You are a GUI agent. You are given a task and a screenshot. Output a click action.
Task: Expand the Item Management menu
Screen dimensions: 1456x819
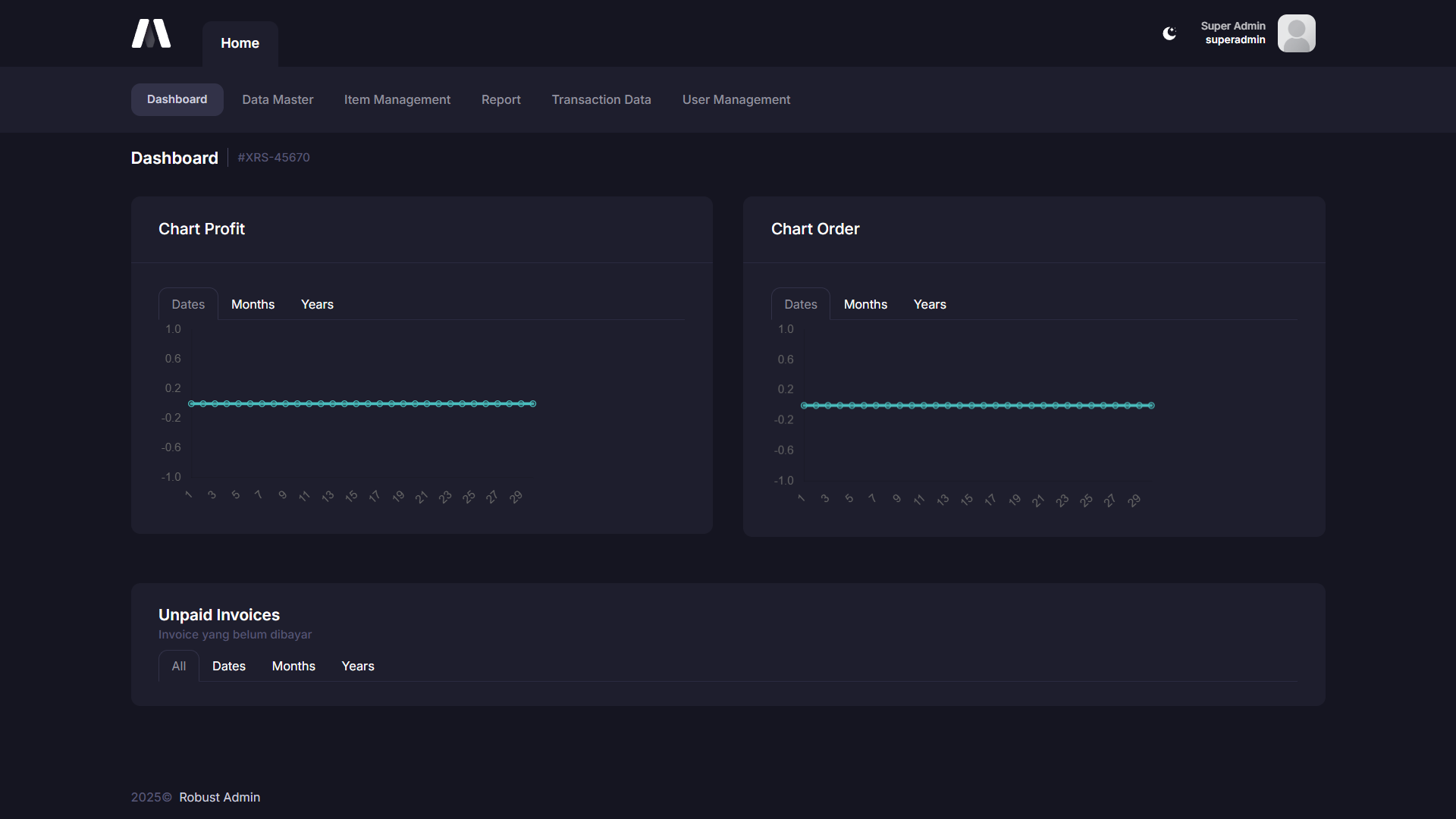tap(397, 99)
